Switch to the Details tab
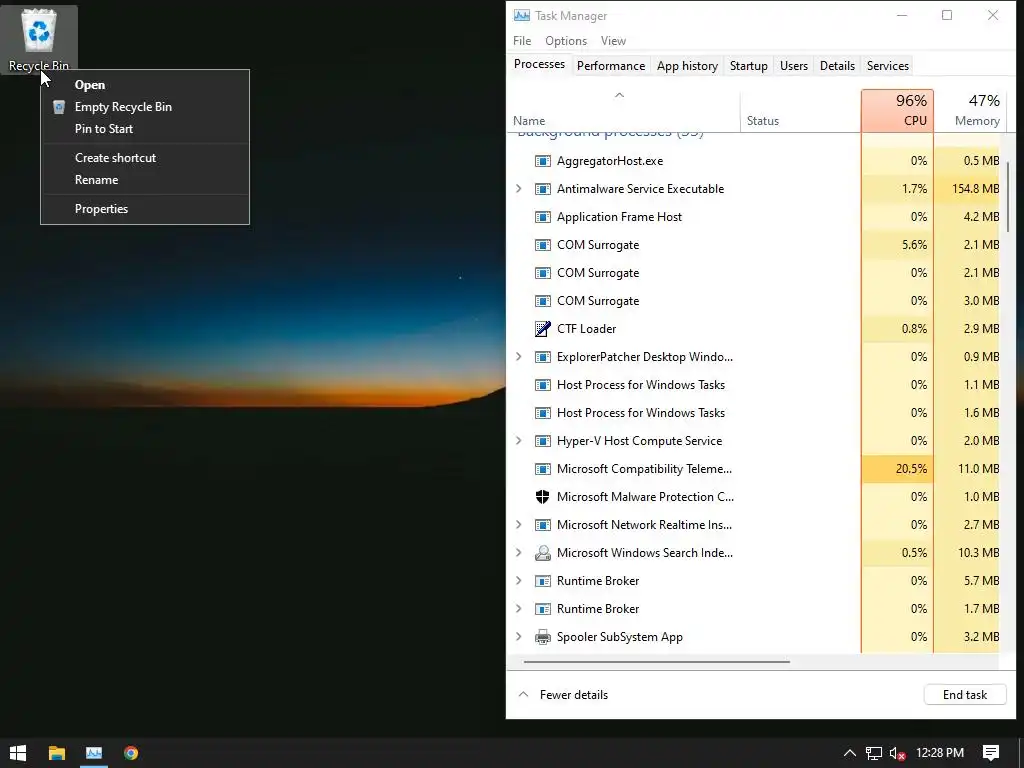This screenshot has height=768, width=1024. click(837, 66)
